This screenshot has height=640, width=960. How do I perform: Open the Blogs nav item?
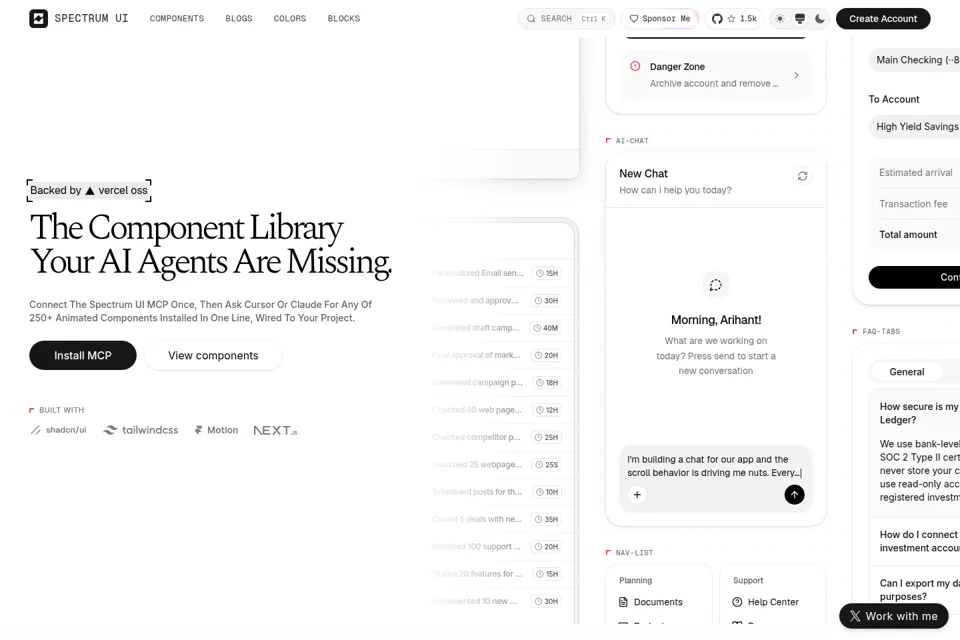point(239,18)
